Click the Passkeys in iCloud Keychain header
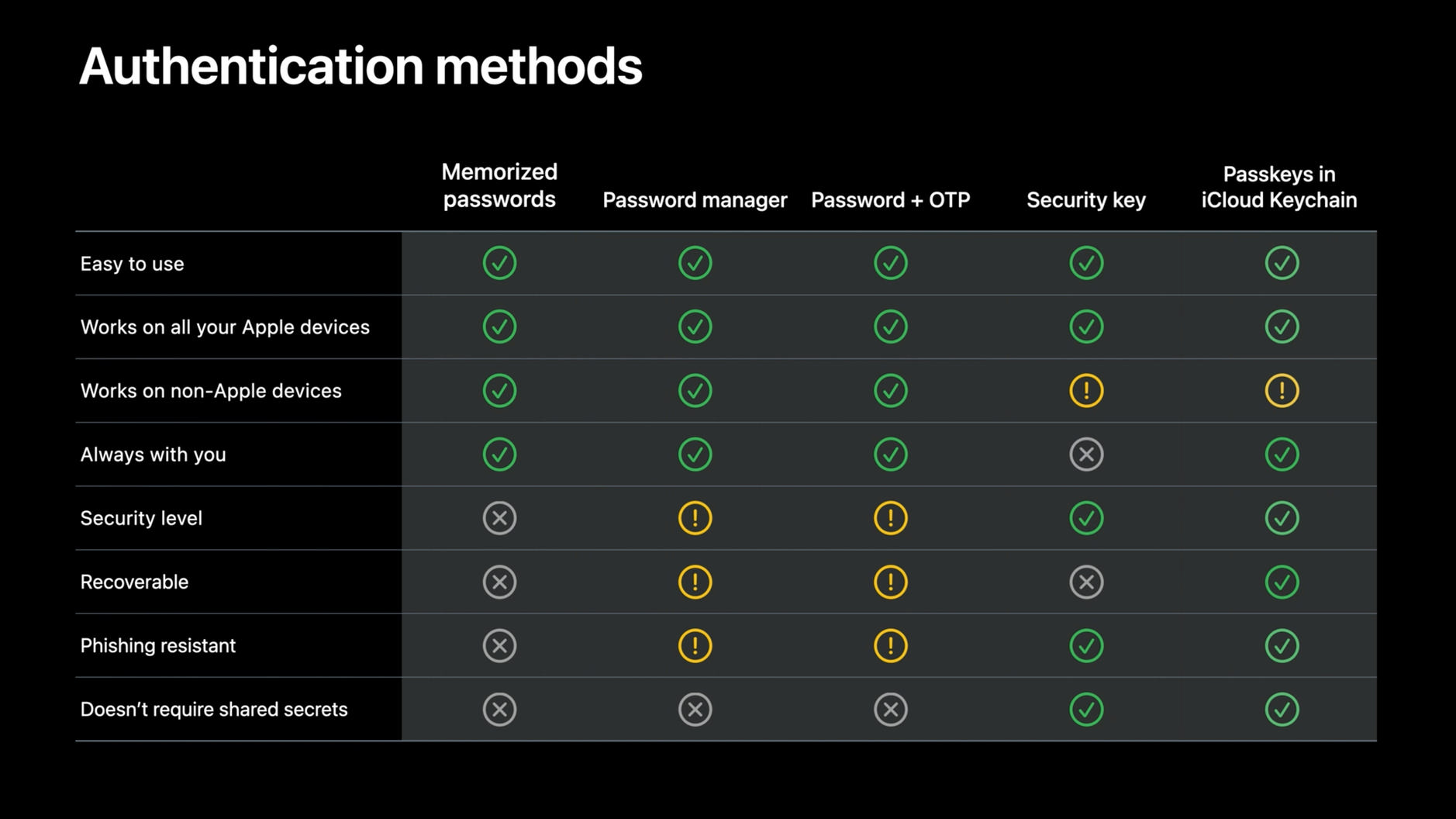The image size is (1456, 819). (1279, 187)
